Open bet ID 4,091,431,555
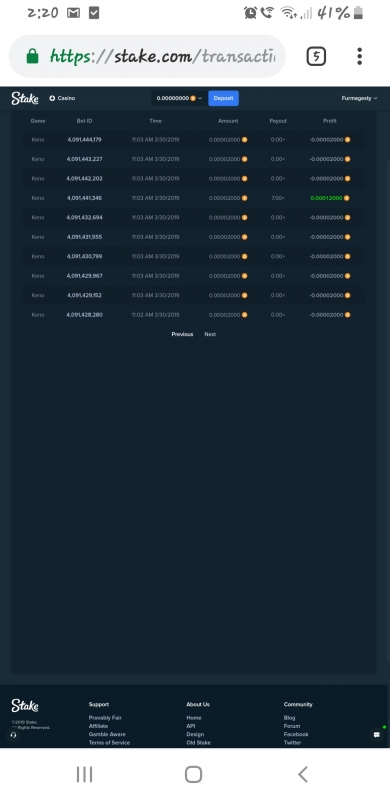 [x=84, y=237]
